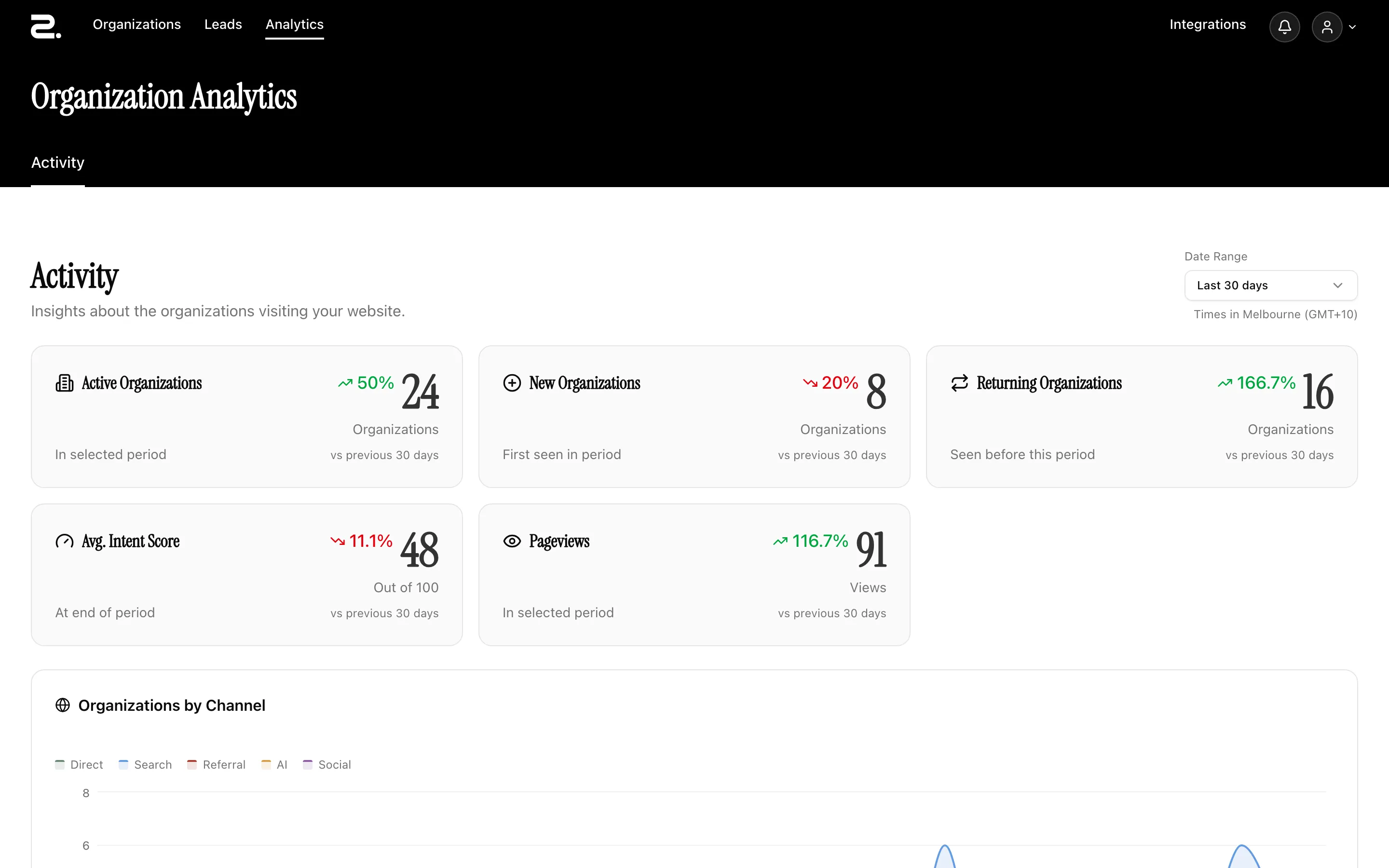Click the Returning Organizations value 16
The height and width of the screenshot is (868, 1389).
tap(1318, 392)
